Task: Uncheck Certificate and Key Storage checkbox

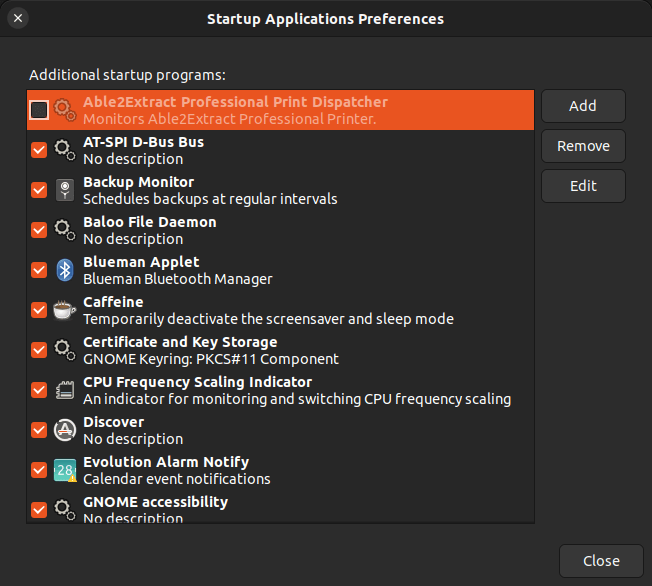Action: tap(39, 350)
